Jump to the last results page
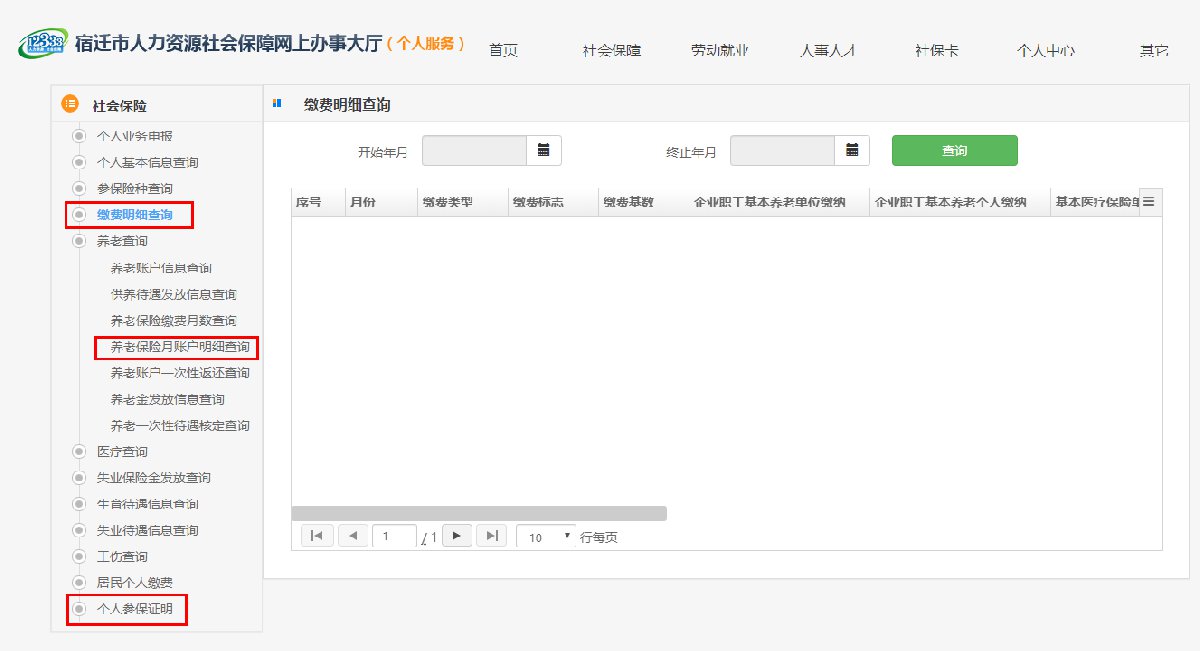The image size is (1200, 651). point(491,536)
